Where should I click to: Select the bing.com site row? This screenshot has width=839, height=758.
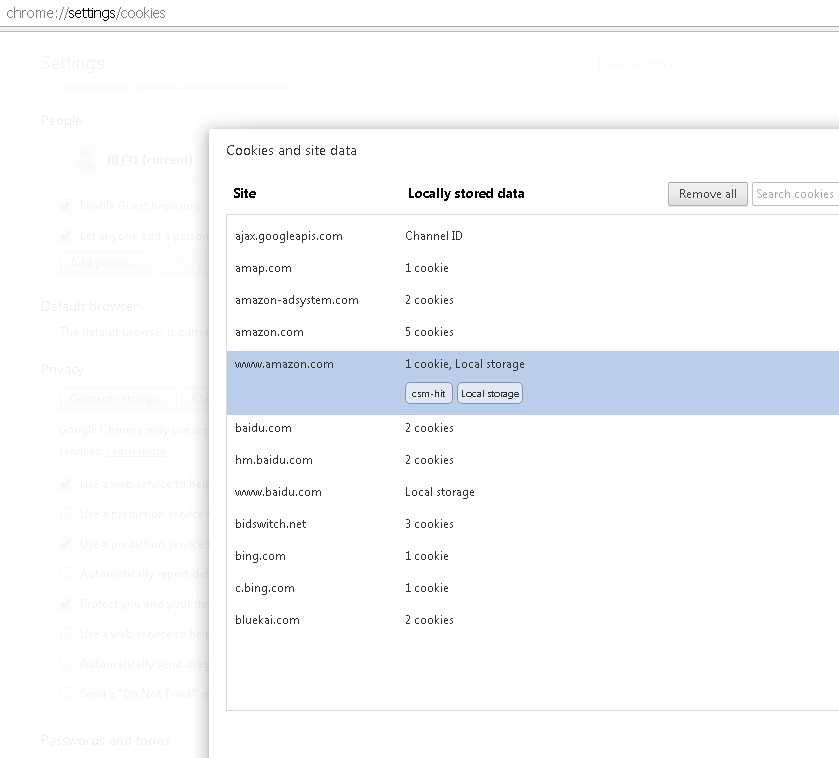coord(532,556)
